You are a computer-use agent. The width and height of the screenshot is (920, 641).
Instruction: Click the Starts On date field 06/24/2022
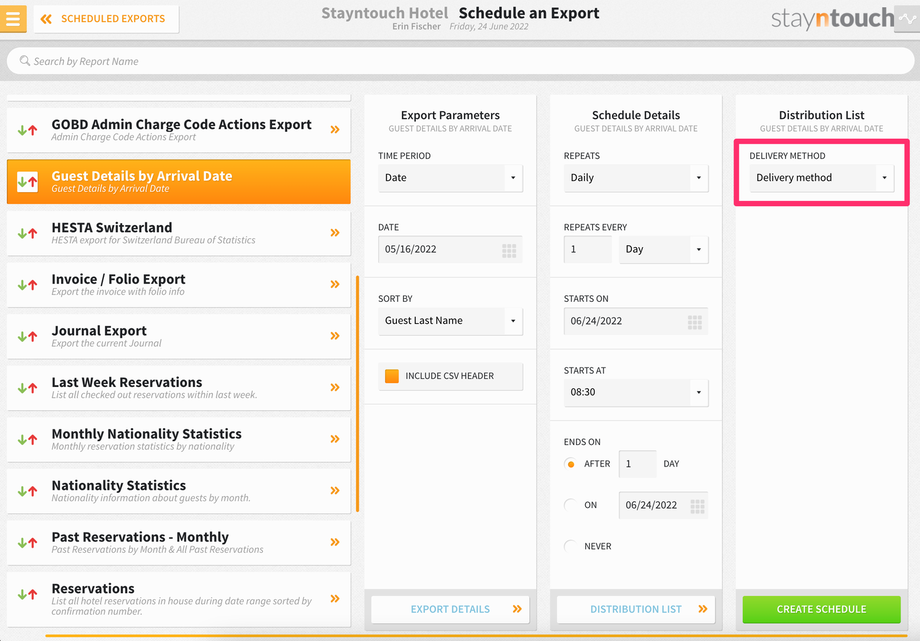(x=636, y=321)
